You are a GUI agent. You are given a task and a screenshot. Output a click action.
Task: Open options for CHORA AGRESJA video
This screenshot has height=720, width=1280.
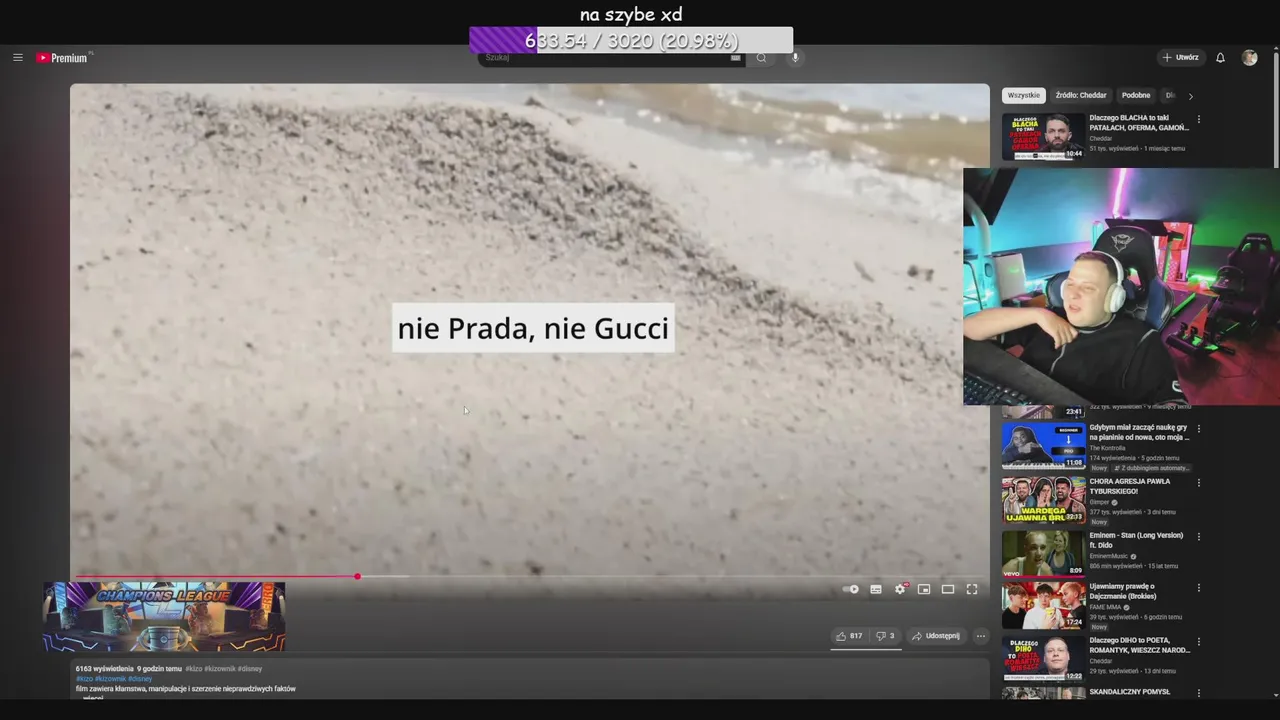click(x=1199, y=482)
